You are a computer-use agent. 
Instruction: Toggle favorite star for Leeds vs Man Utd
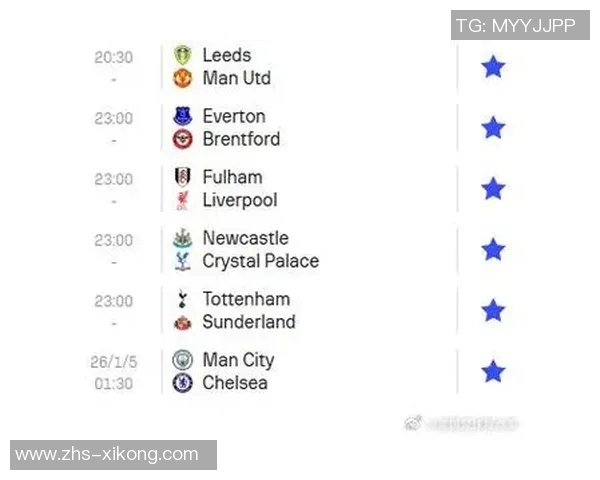pyautogui.click(x=493, y=67)
